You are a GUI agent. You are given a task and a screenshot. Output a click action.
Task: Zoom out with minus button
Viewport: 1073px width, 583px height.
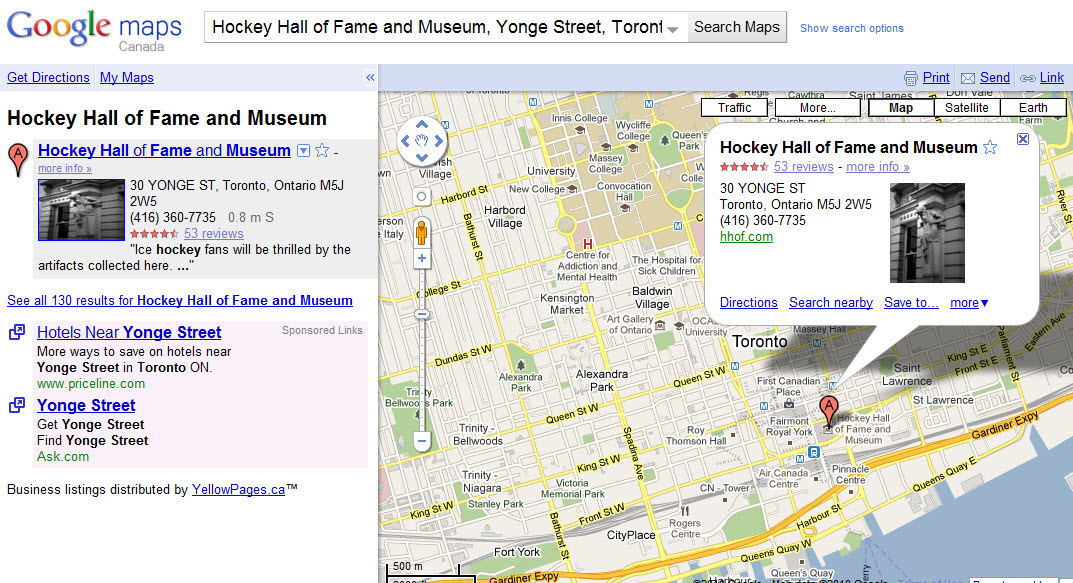pos(422,441)
